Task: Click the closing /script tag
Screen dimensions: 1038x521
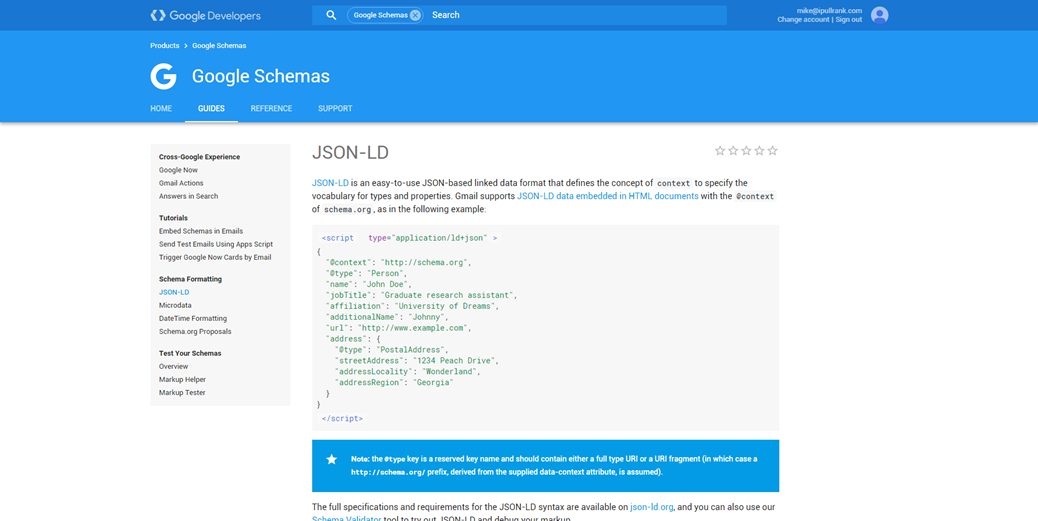Action: click(342, 419)
